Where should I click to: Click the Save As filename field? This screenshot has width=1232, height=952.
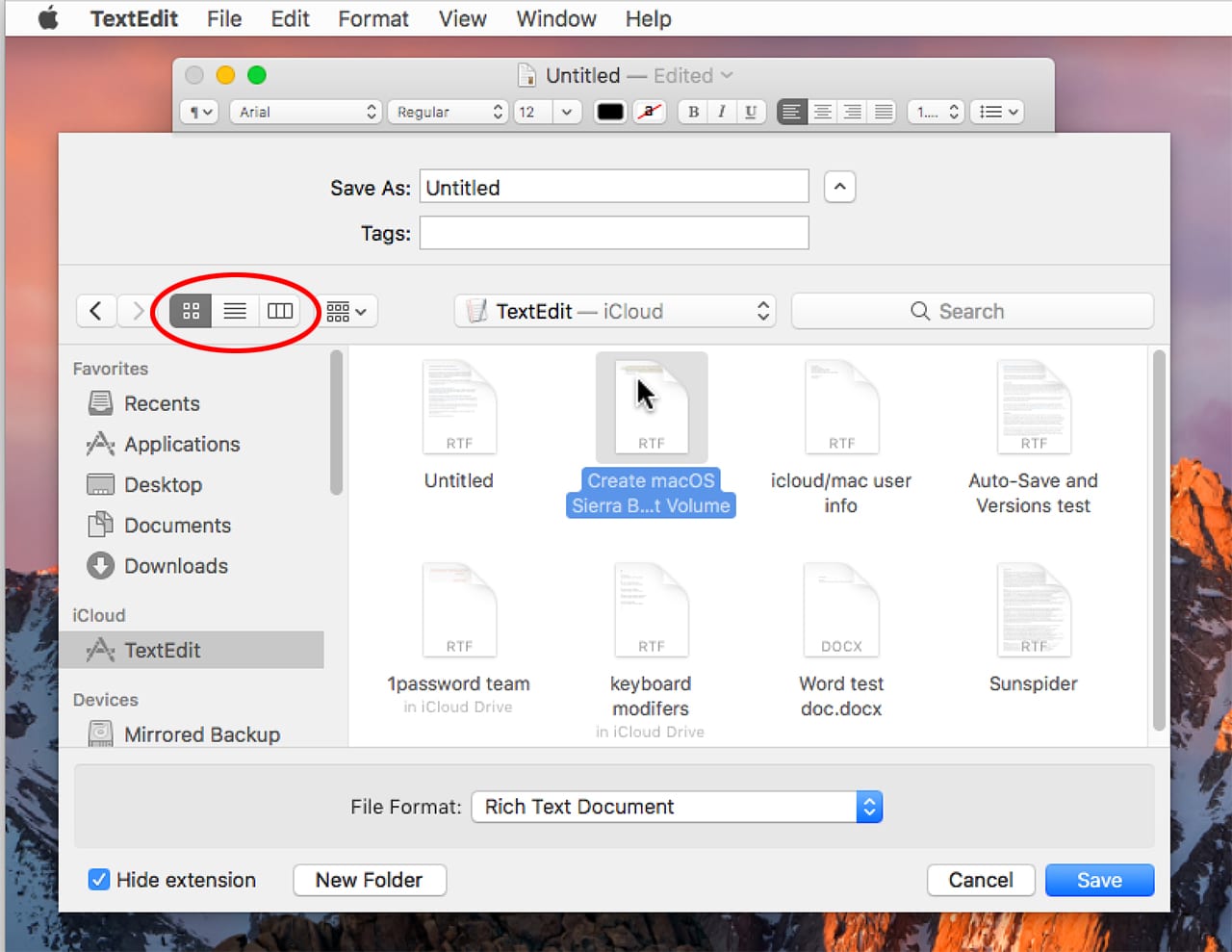coord(614,188)
